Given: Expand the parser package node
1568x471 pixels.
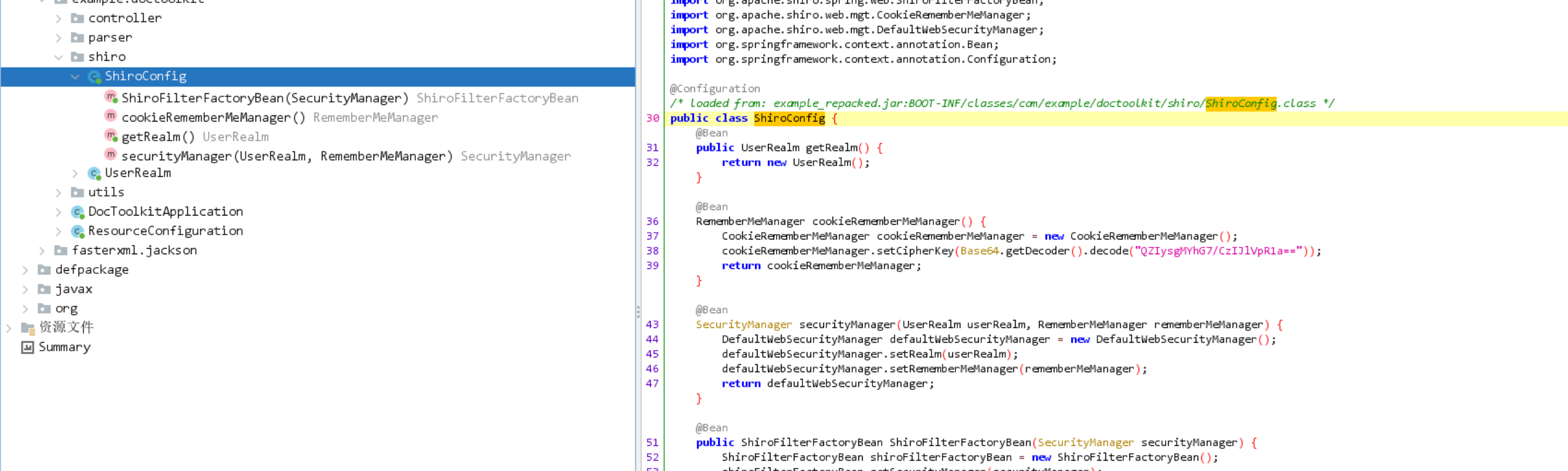Looking at the screenshot, I should point(58,38).
